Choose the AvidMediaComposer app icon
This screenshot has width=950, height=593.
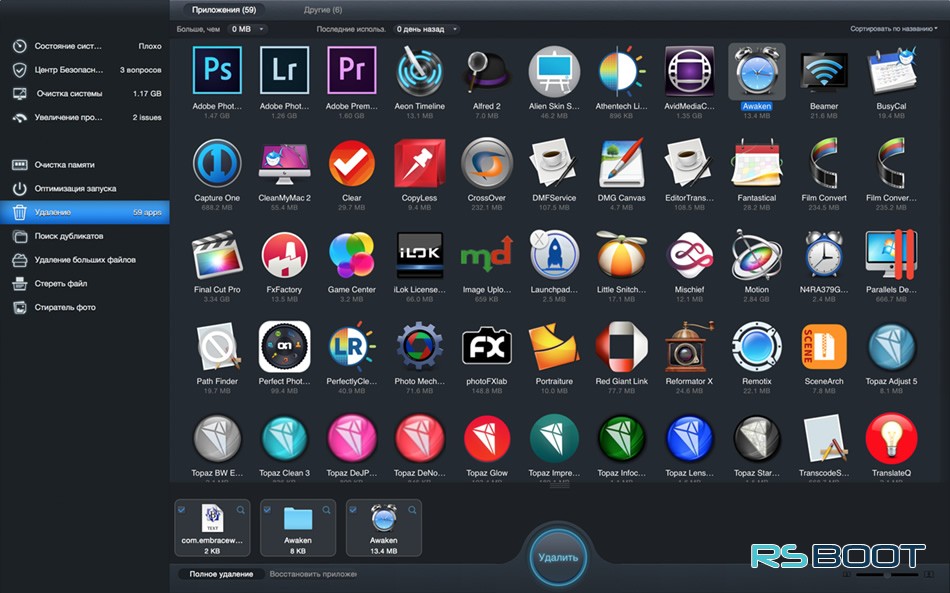(689, 71)
